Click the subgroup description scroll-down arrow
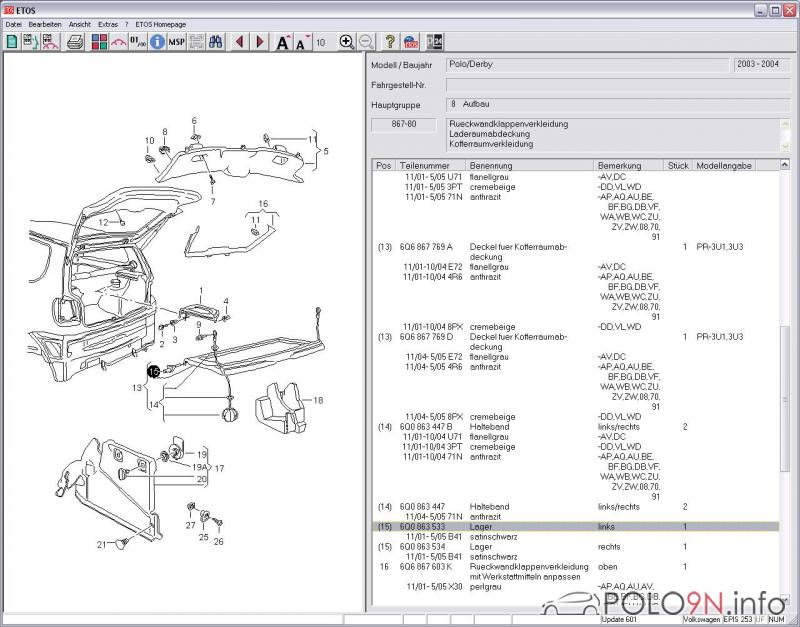Screen dimensions: 800x627 pos(785,146)
